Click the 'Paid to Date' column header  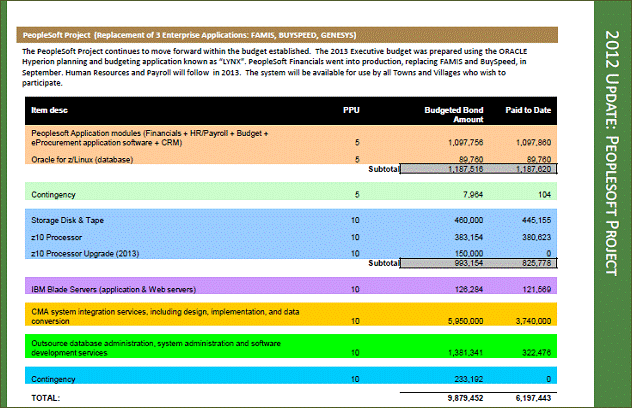528,110
